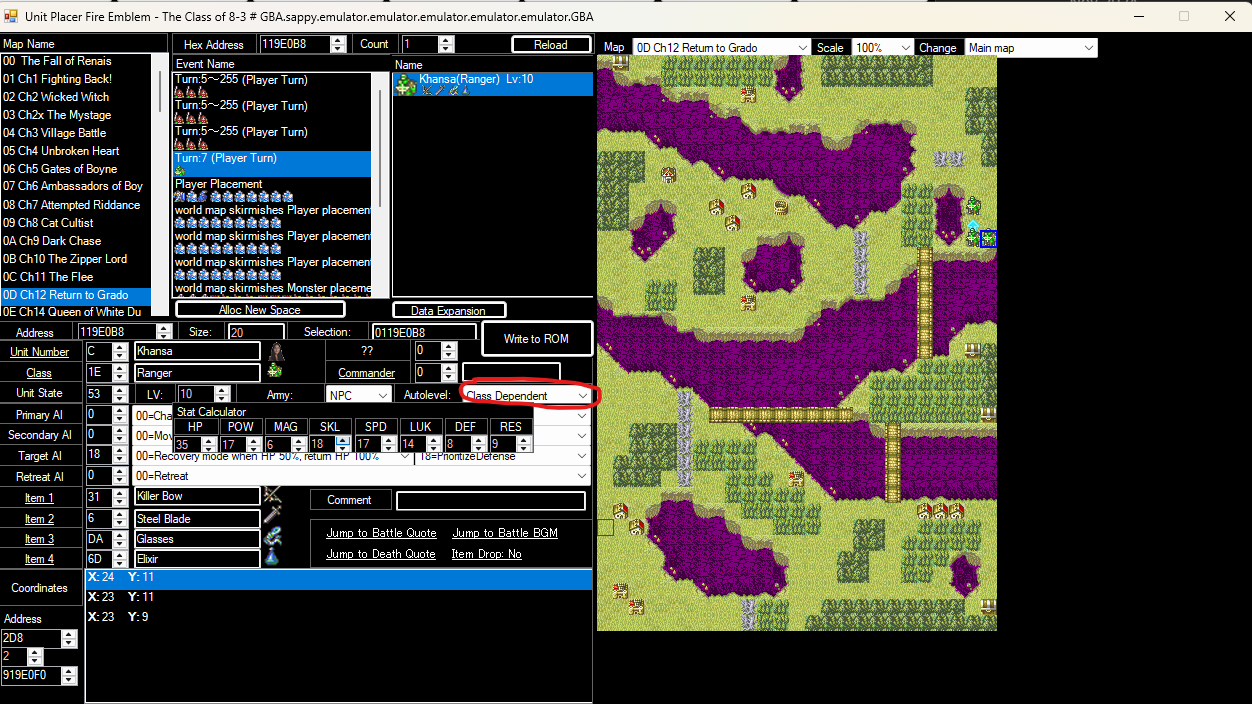Click the Khansa unit name field

point(197,351)
